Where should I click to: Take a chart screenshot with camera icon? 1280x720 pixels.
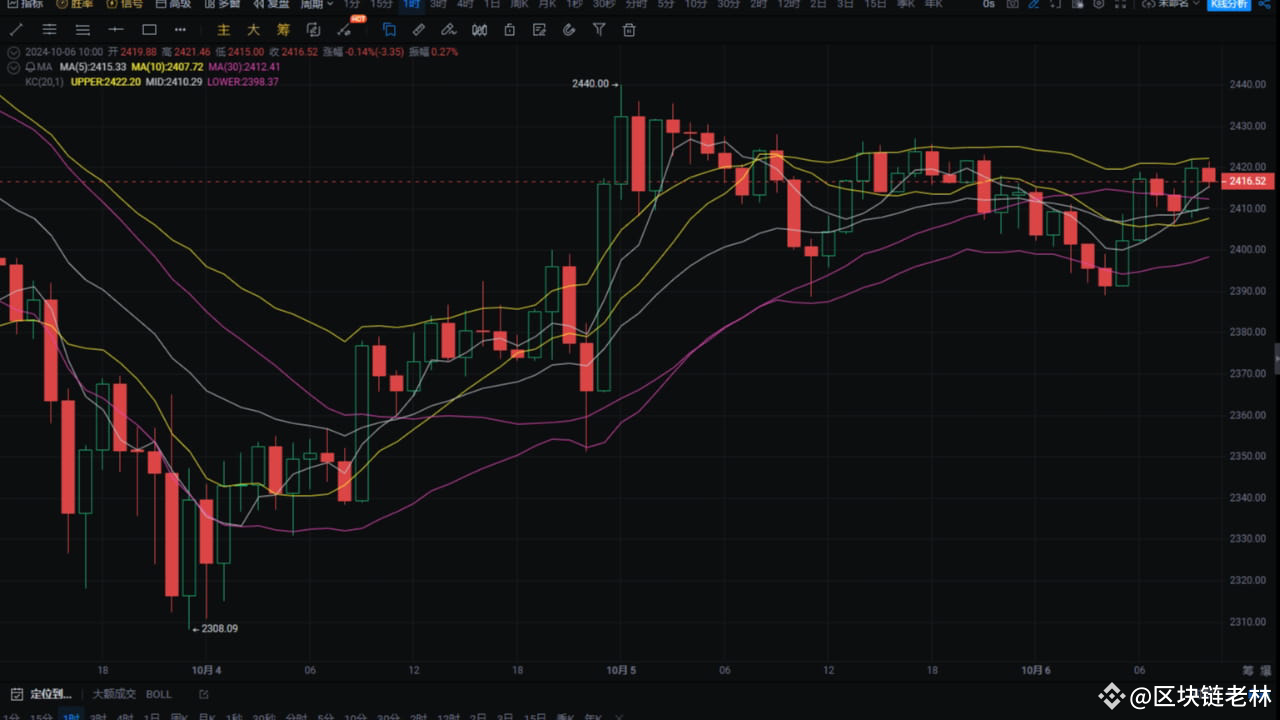tap(1012, 4)
